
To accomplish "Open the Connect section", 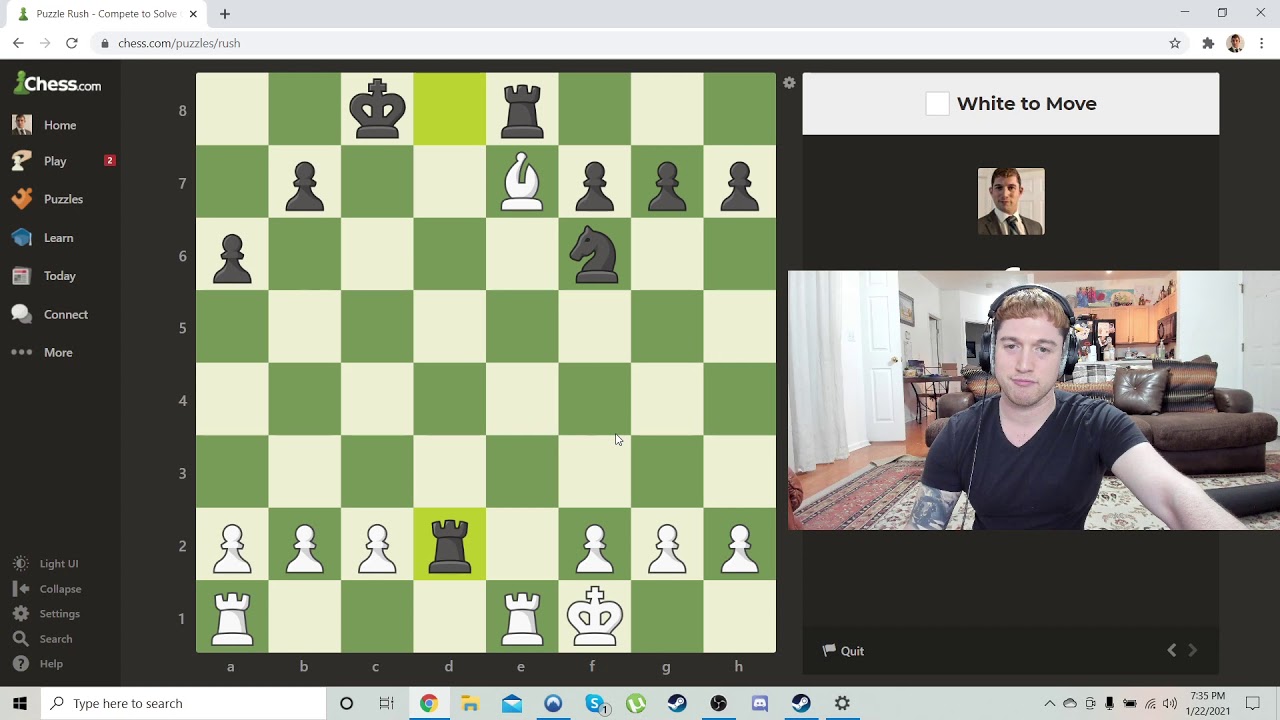I will pyautogui.click(x=65, y=314).
